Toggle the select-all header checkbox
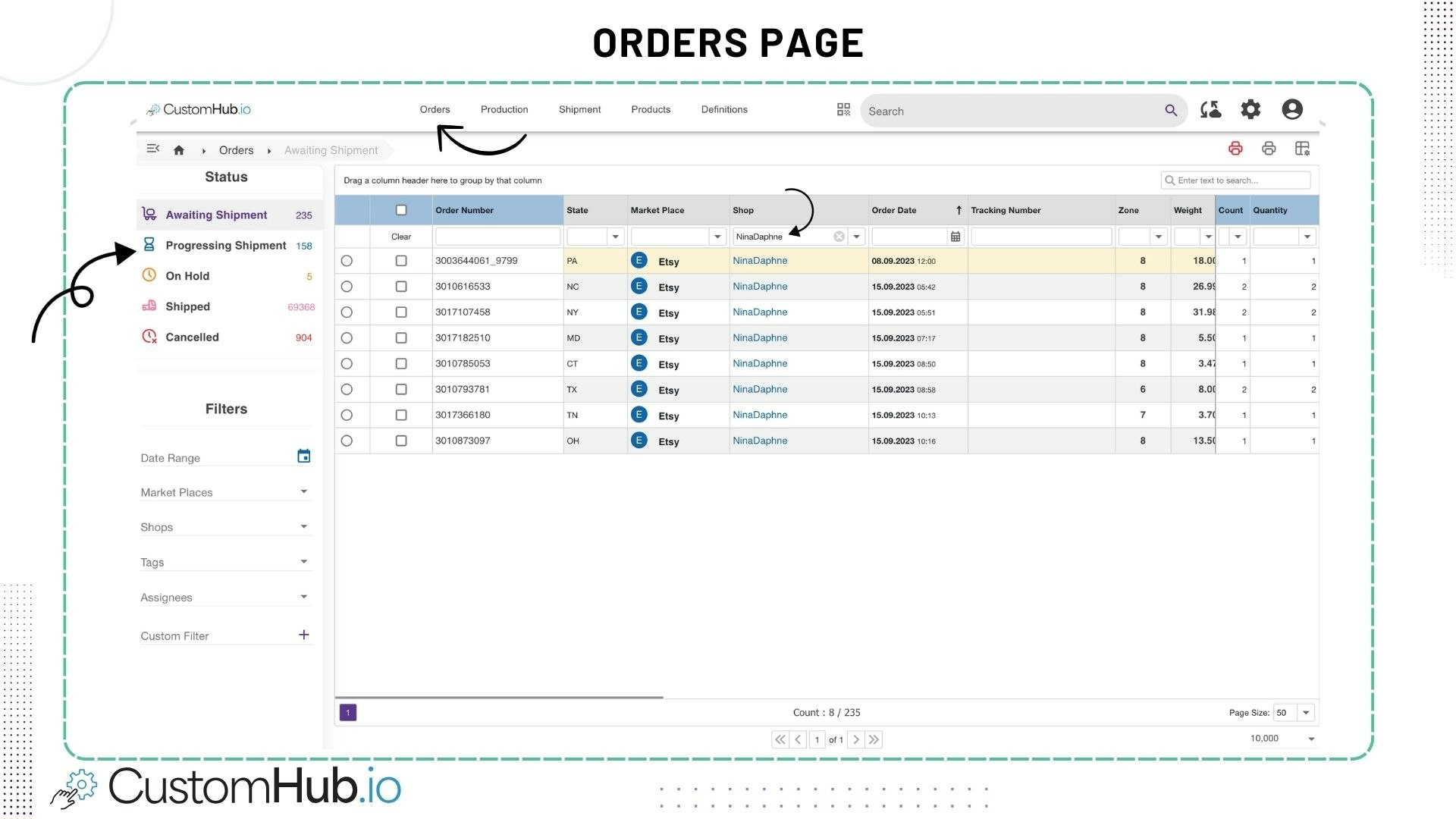The image size is (1456, 819). 401,210
